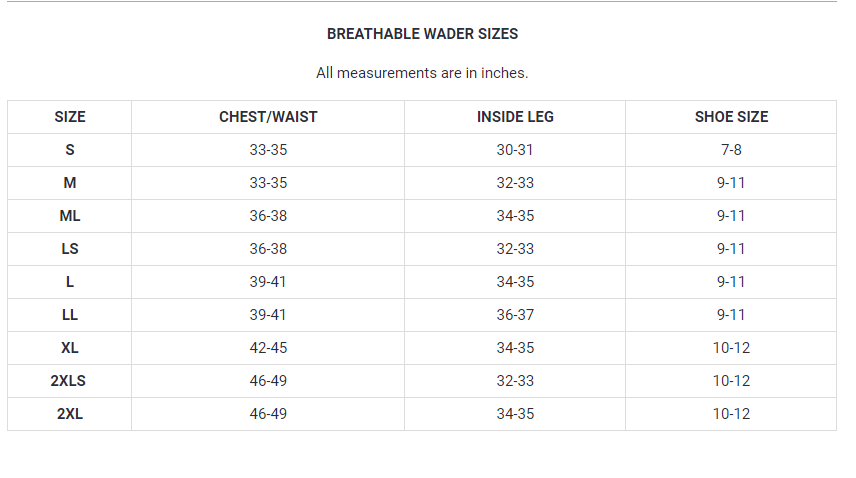Screen dimensions: 856x478
Task: Select the ML size row label
Action: [x=70, y=216]
